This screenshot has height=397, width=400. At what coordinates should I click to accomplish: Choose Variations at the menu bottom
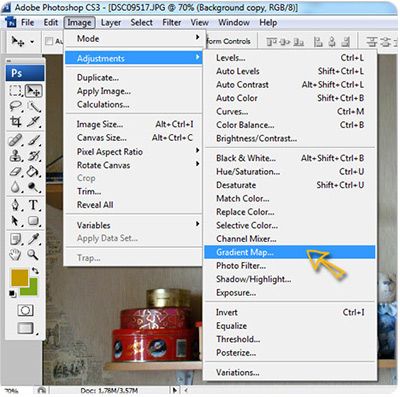[289, 372]
